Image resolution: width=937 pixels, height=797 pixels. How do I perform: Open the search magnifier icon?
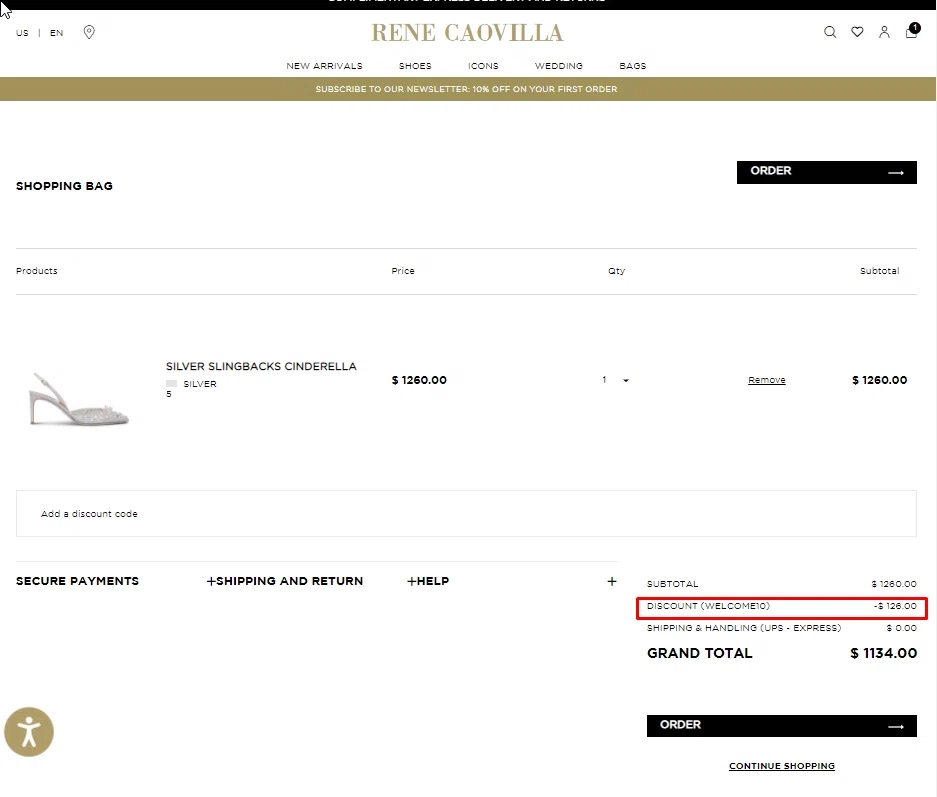(830, 32)
